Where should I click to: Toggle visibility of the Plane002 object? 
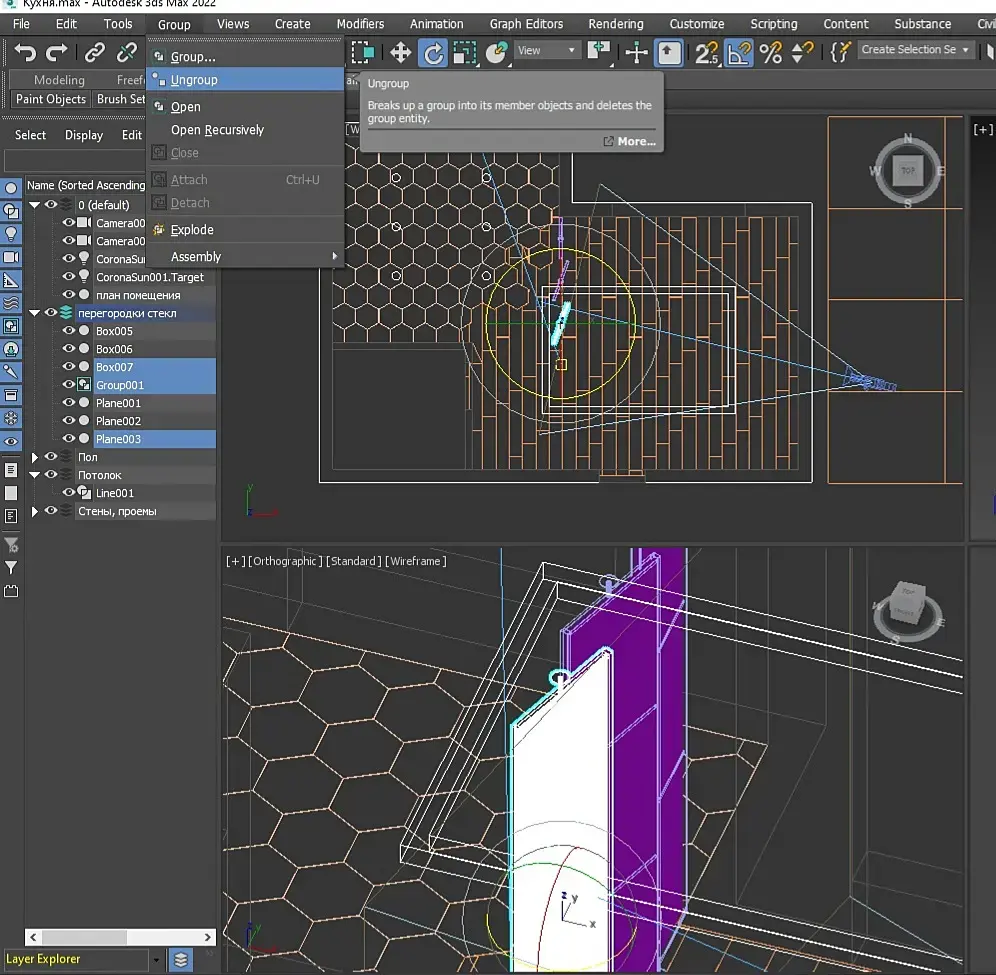(x=69, y=421)
